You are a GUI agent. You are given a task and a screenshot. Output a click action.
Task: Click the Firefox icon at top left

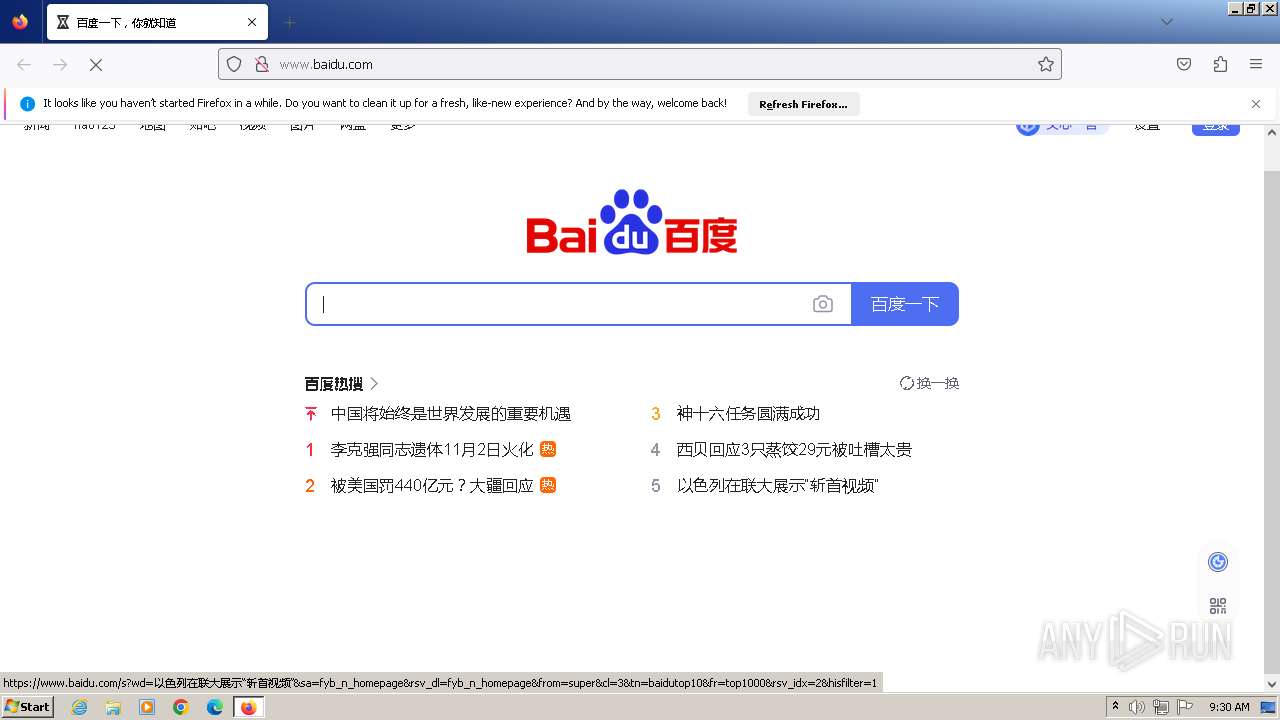tap(20, 22)
